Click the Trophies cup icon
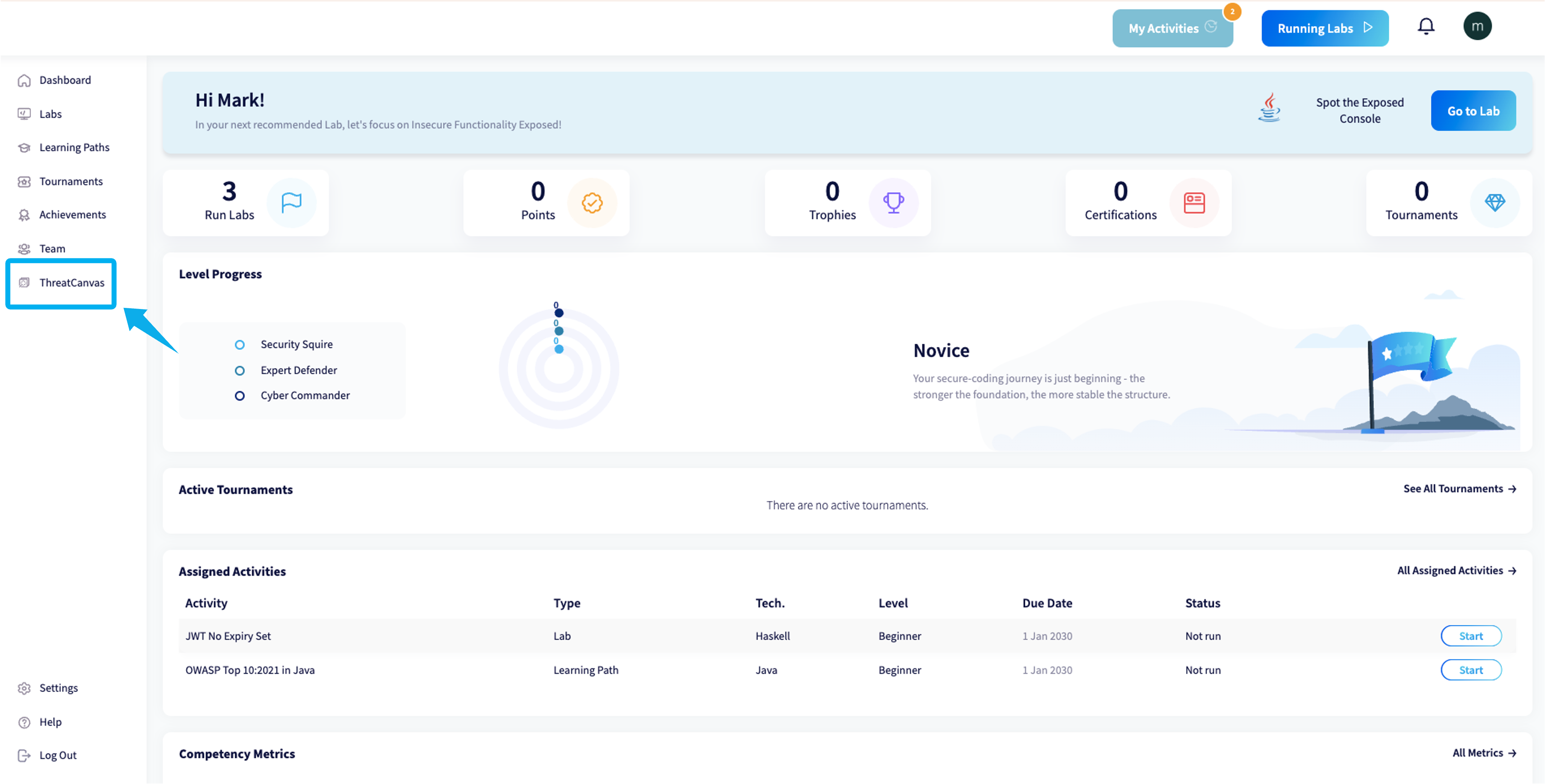Viewport: 1545px width, 784px height. pos(893,203)
